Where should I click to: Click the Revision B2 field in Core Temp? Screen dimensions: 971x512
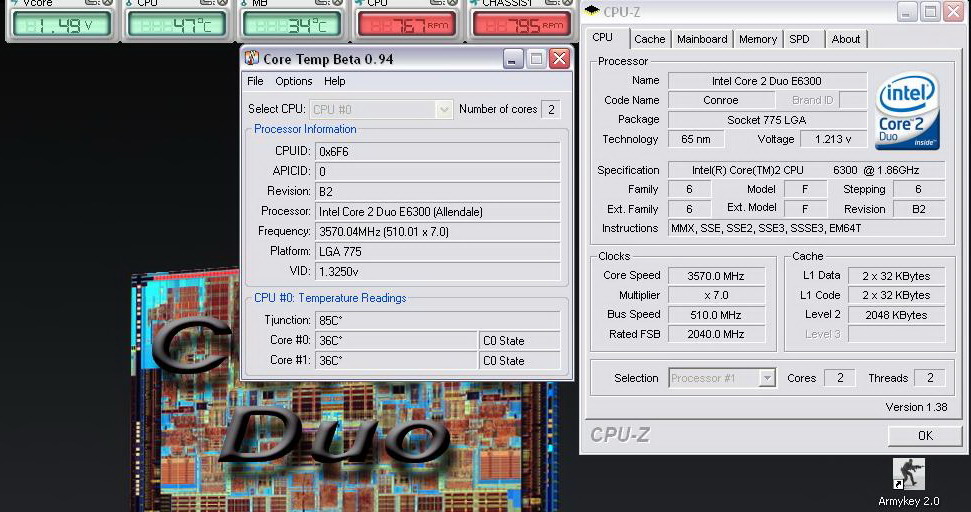[x=438, y=191]
